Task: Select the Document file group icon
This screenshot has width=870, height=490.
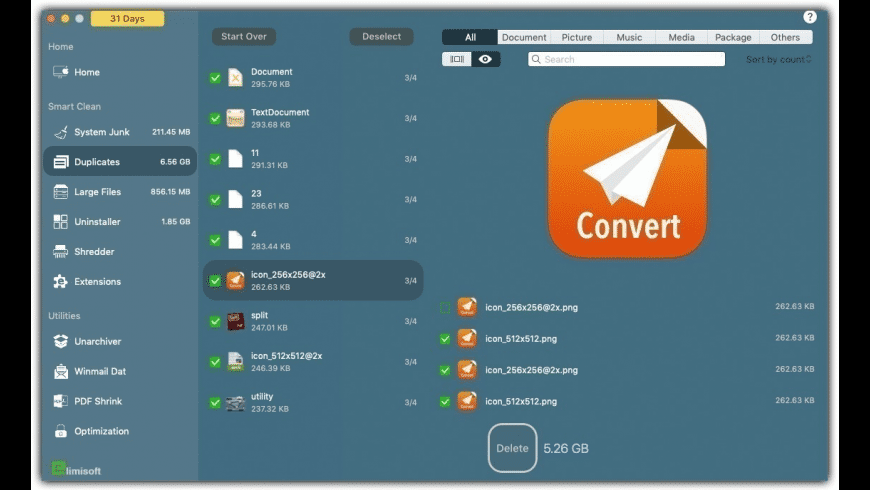Action: click(235, 78)
